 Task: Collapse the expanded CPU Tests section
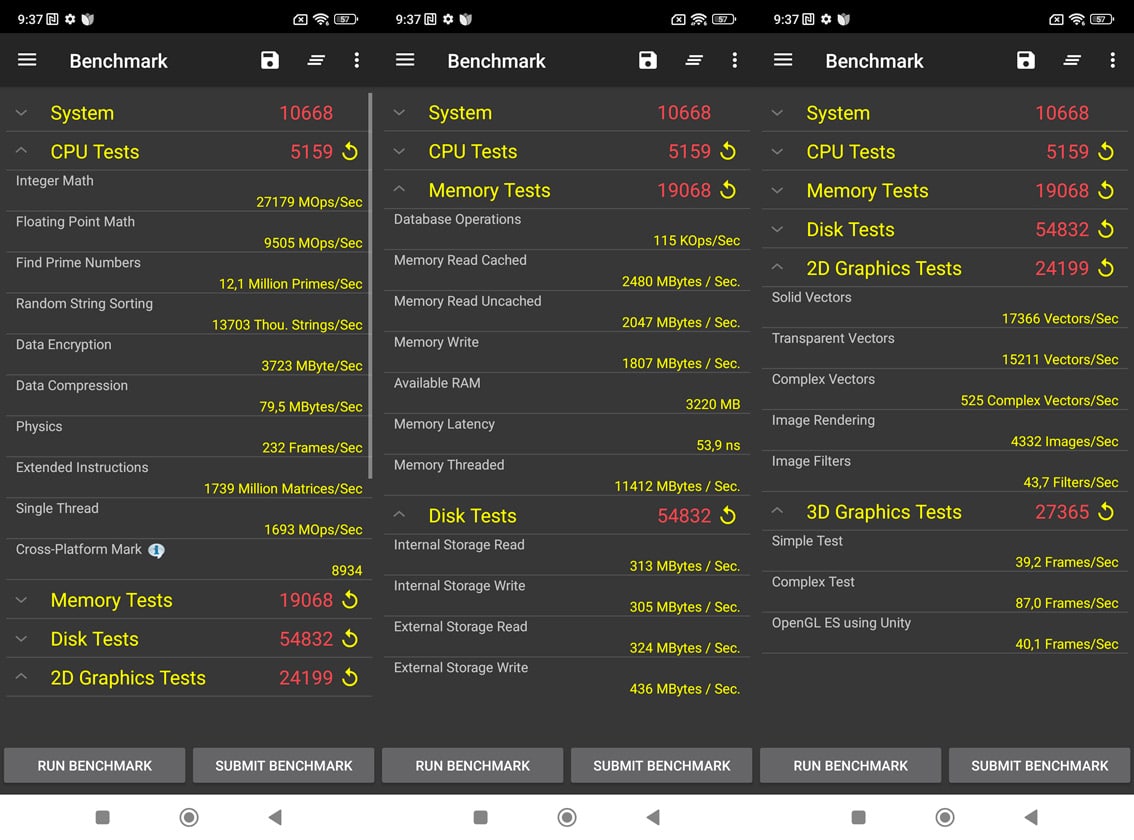tap(21, 152)
